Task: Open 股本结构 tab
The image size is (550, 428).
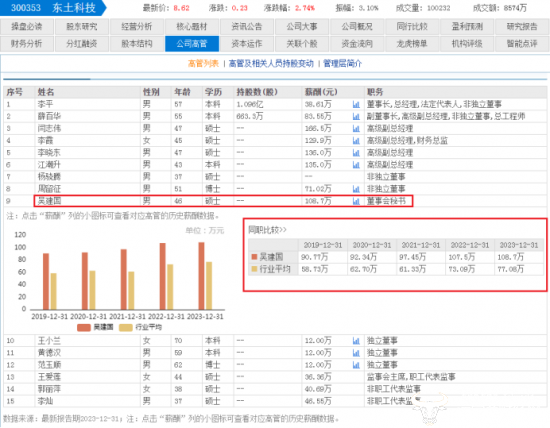Action: (137, 44)
